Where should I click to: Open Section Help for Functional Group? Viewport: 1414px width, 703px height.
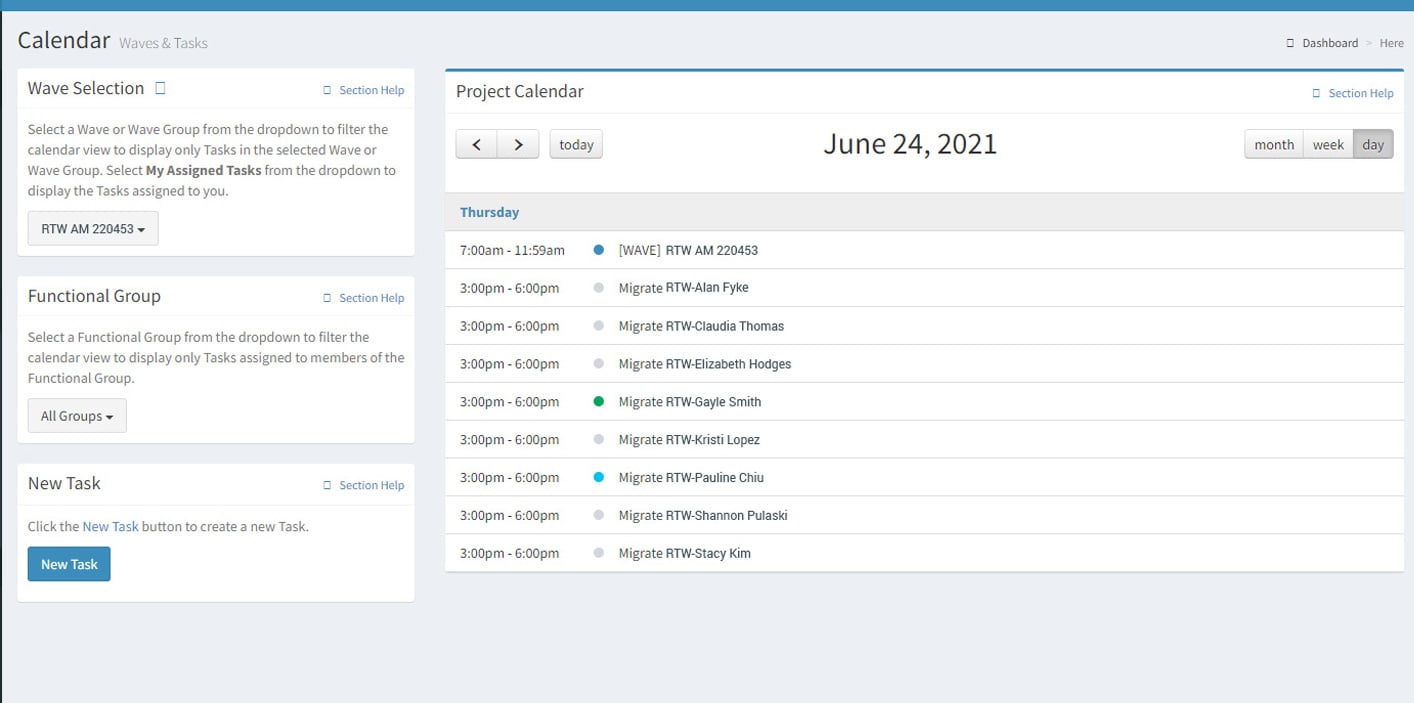[371, 298]
